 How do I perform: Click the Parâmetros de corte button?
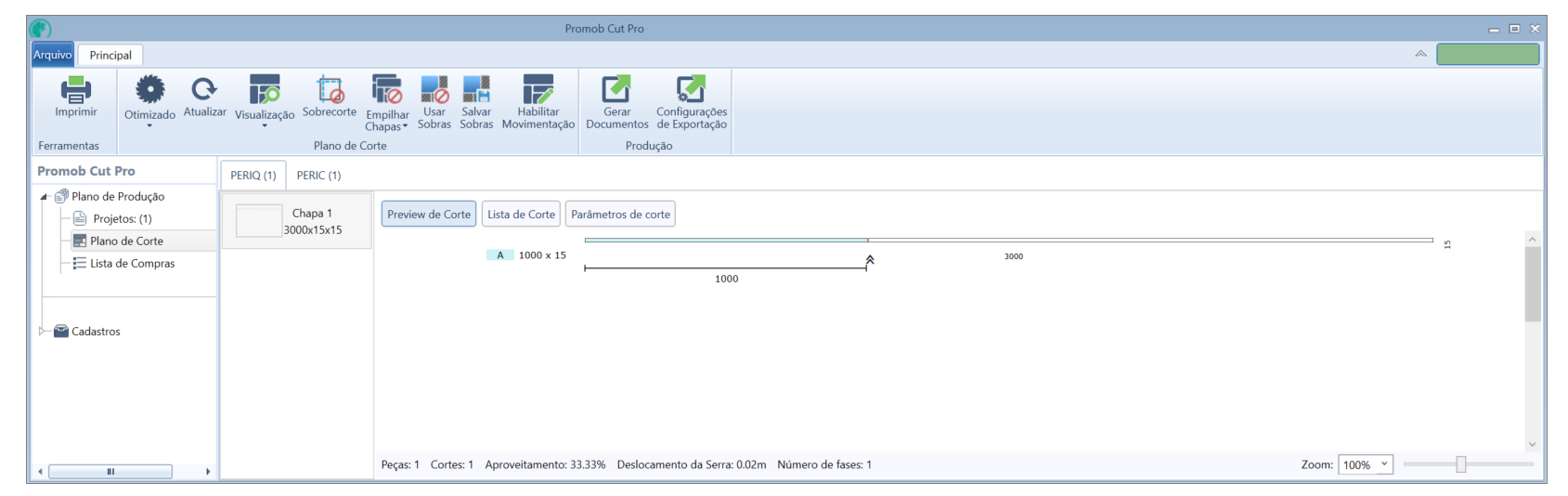tap(620, 215)
